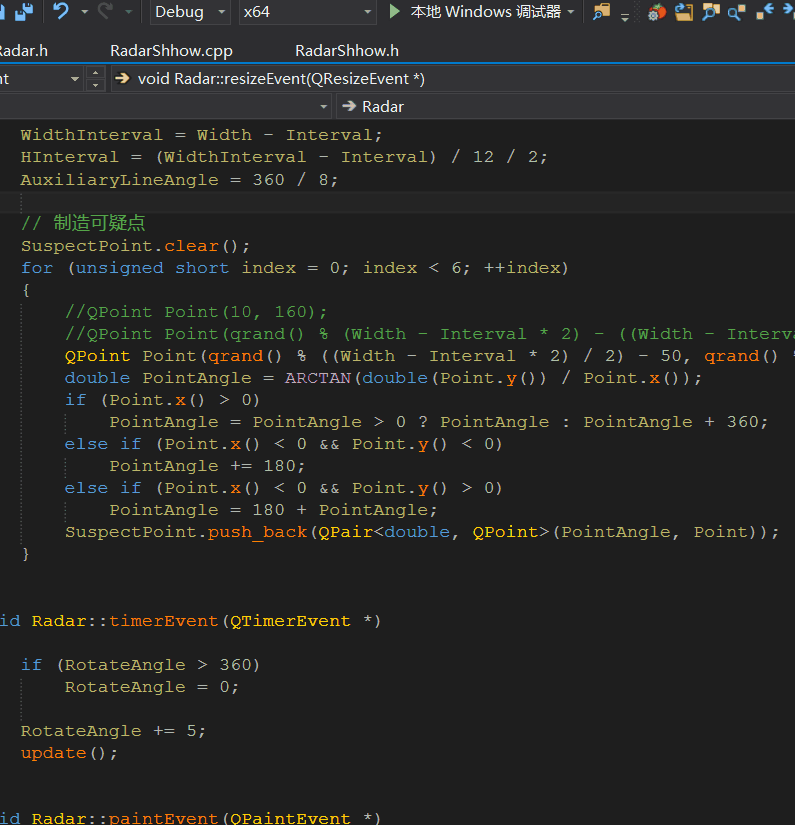Viewport: 795px width, 825px height.
Task: Open the member list showing void Radar::resizeEvent
Action: click(x=452, y=79)
